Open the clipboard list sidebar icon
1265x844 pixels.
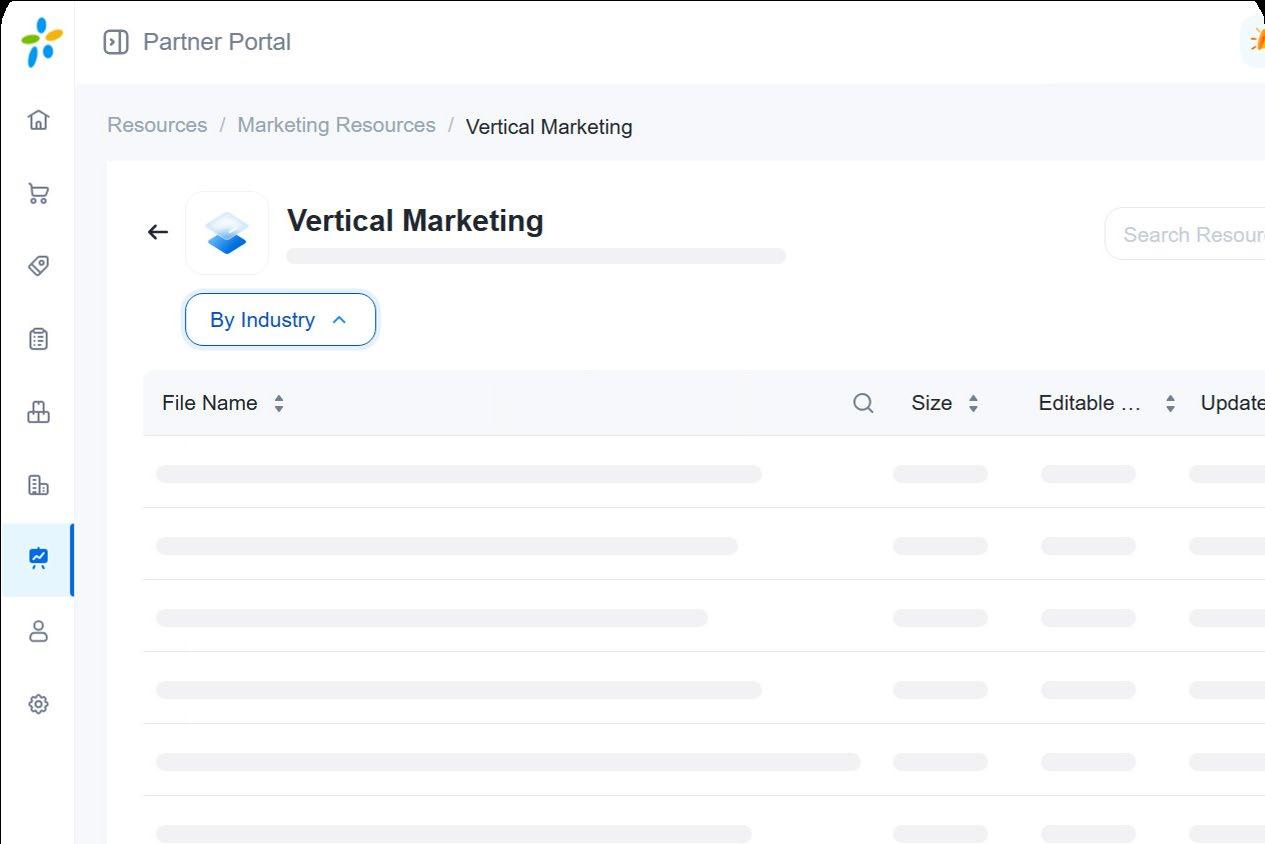click(x=38, y=339)
